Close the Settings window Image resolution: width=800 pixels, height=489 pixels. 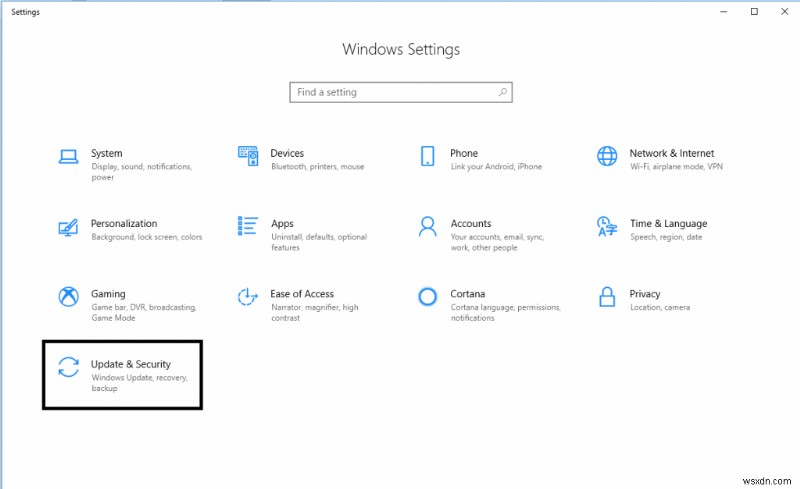(785, 11)
